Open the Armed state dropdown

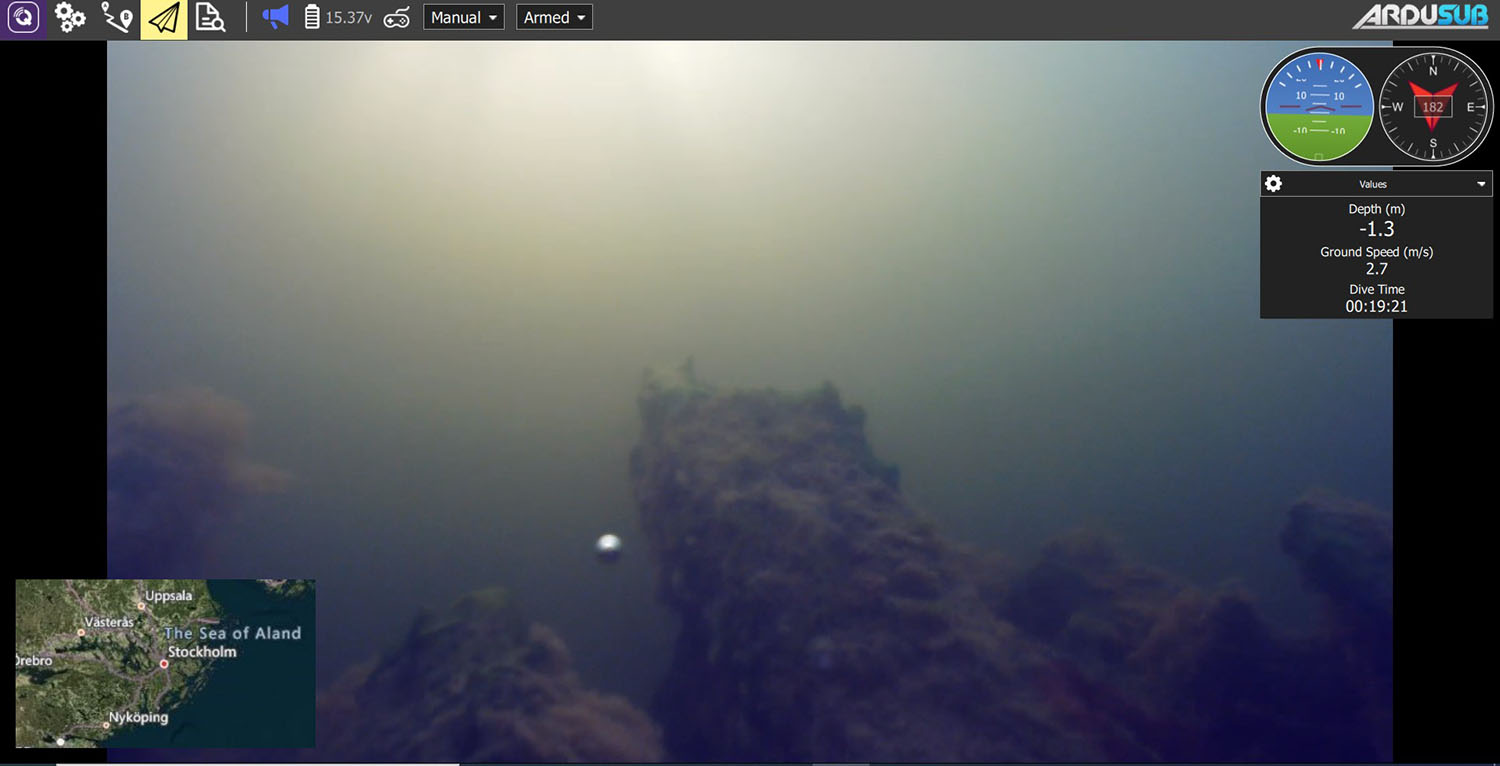pyautogui.click(x=554, y=18)
